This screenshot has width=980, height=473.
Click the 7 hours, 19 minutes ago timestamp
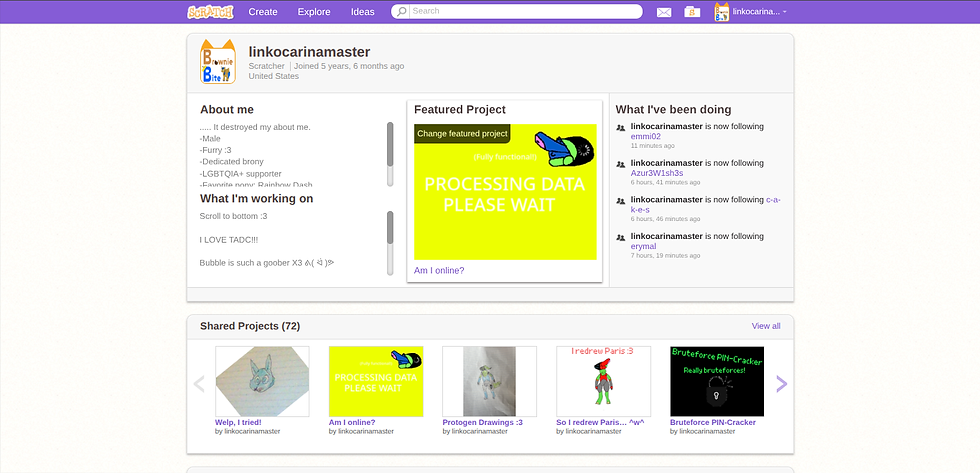pos(665,256)
